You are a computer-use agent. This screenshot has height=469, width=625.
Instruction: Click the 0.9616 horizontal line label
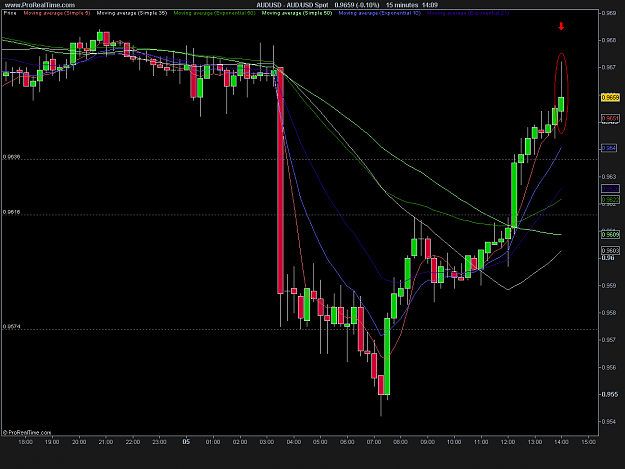pos(12,212)
